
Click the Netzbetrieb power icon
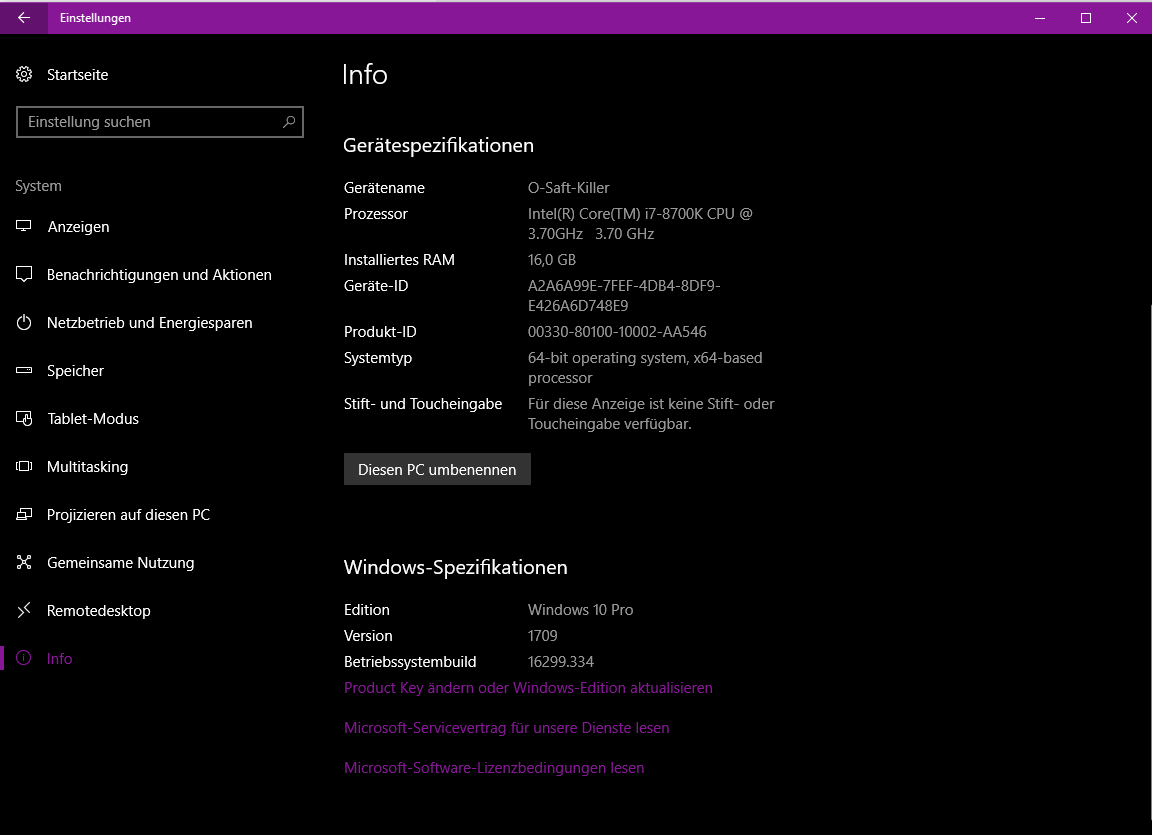pyautogui.click(x=24, y=322)
